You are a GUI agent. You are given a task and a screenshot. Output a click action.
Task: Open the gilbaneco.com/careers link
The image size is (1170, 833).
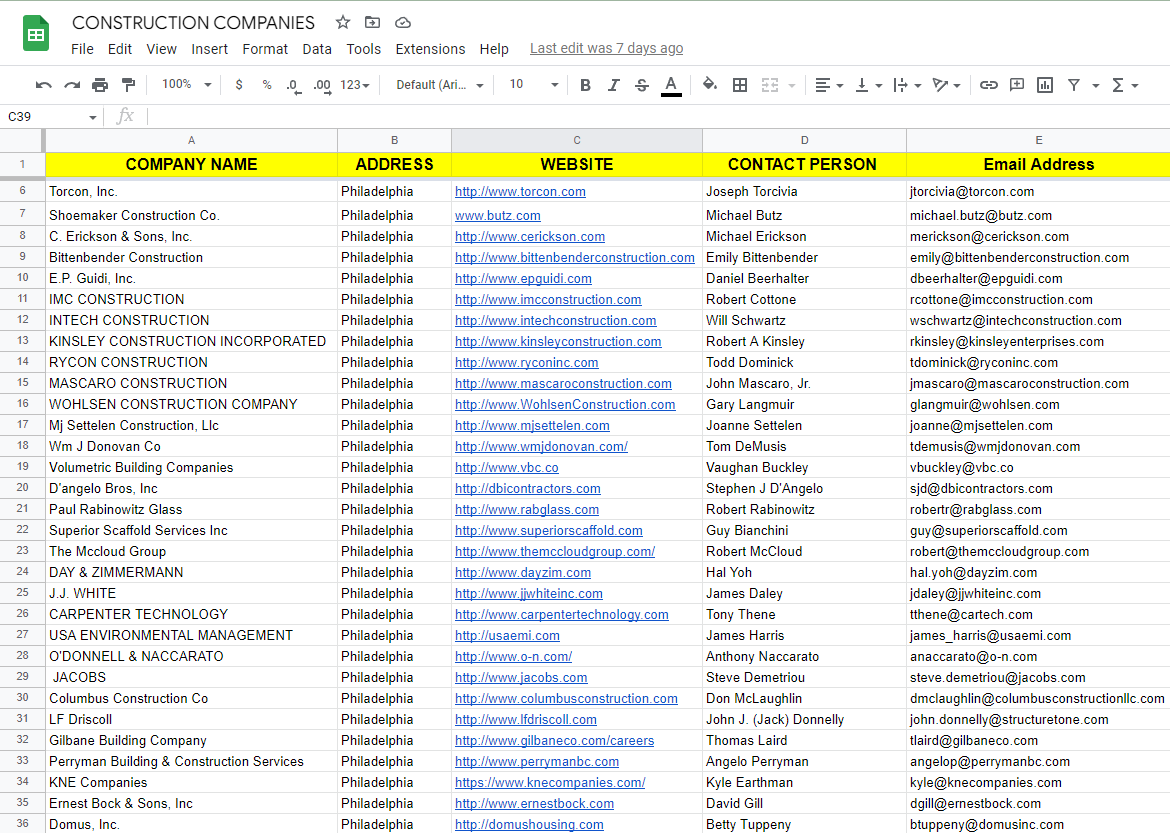(554, 741)
